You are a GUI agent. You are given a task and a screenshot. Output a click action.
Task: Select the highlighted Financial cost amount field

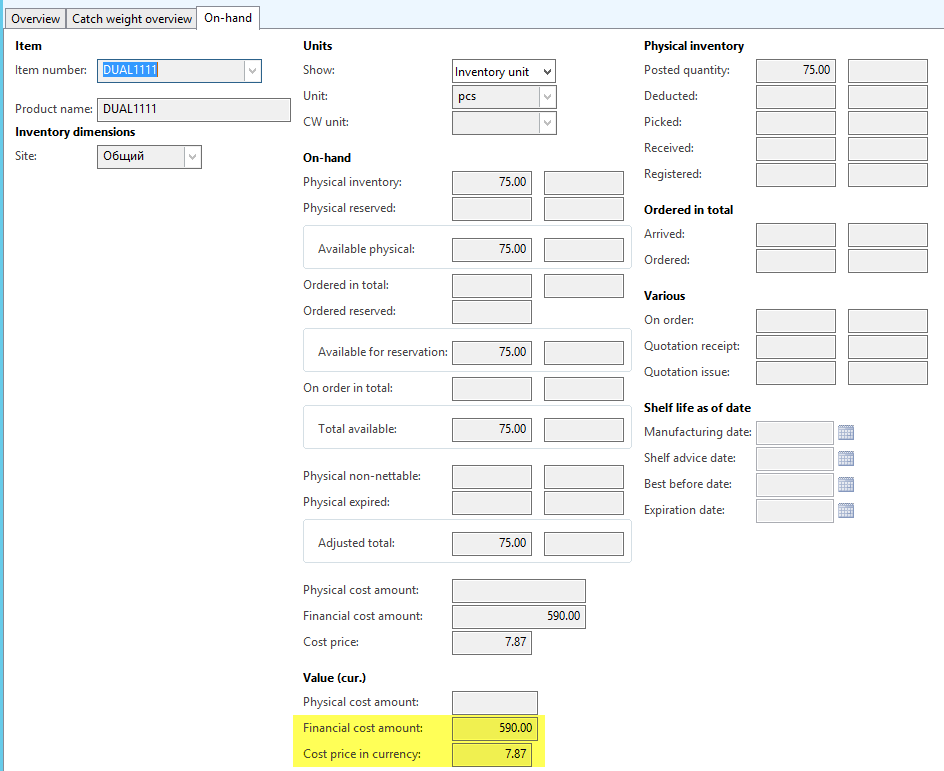(494, 729)
